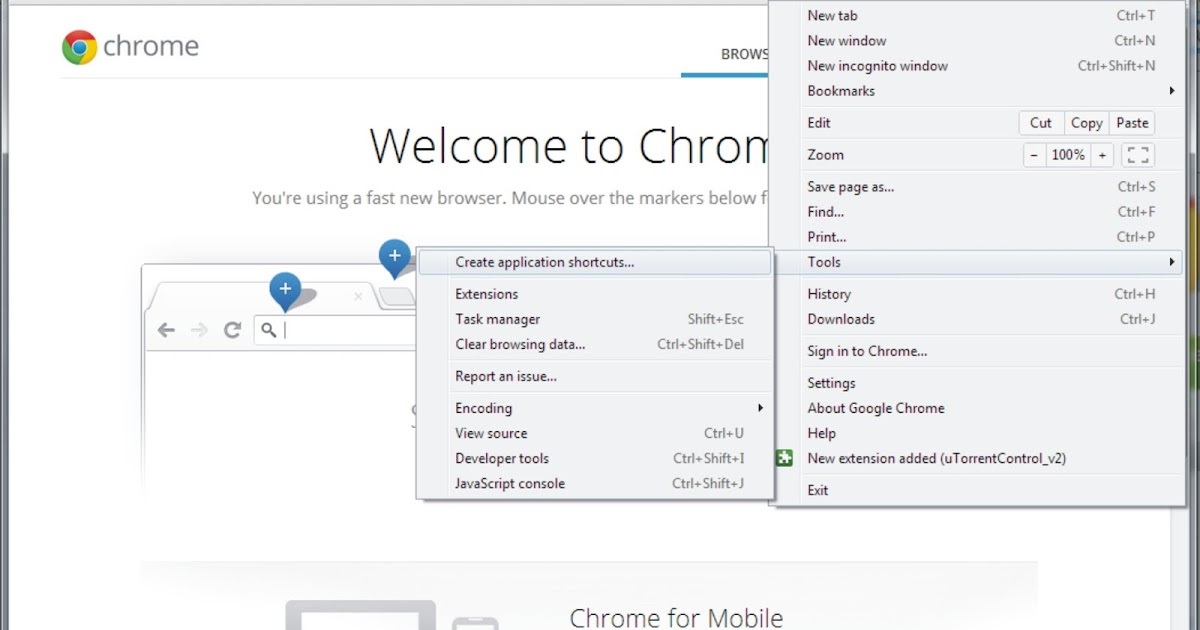Click the back arrow in illustrated browser
Viewport: 1200px width, 630px height.
point(166,330)
